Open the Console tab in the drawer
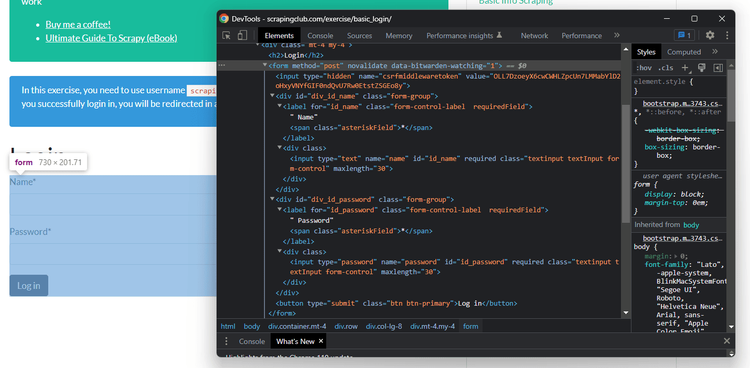This screenshot has height=368, width=750. 252,341
